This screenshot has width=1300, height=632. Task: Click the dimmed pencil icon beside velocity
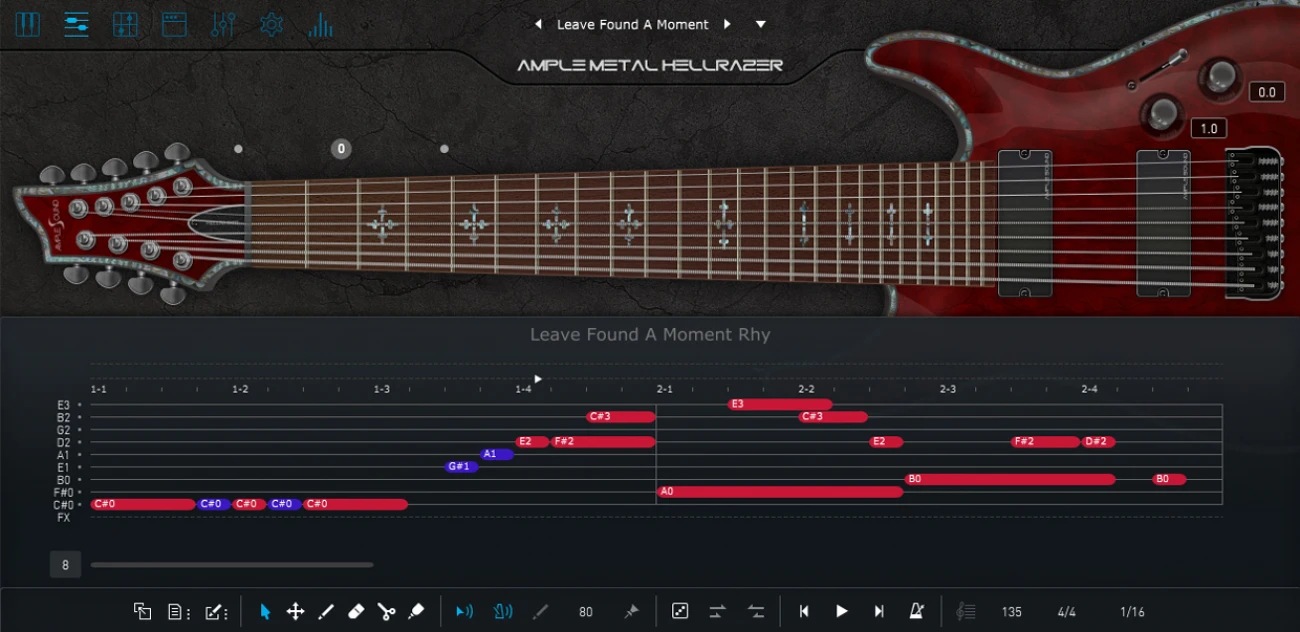coord(541,611)
